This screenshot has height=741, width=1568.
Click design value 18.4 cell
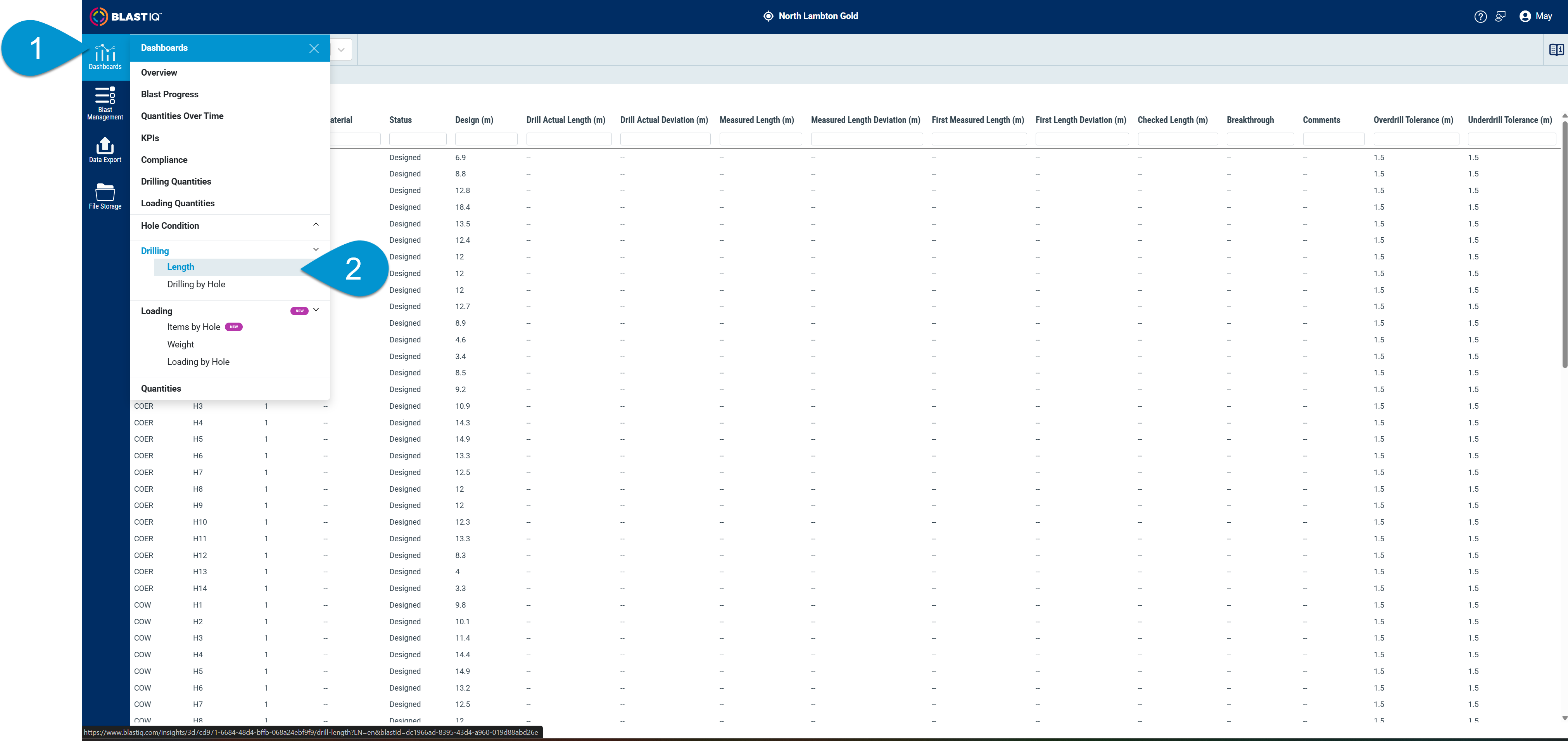tap(463, 207)
